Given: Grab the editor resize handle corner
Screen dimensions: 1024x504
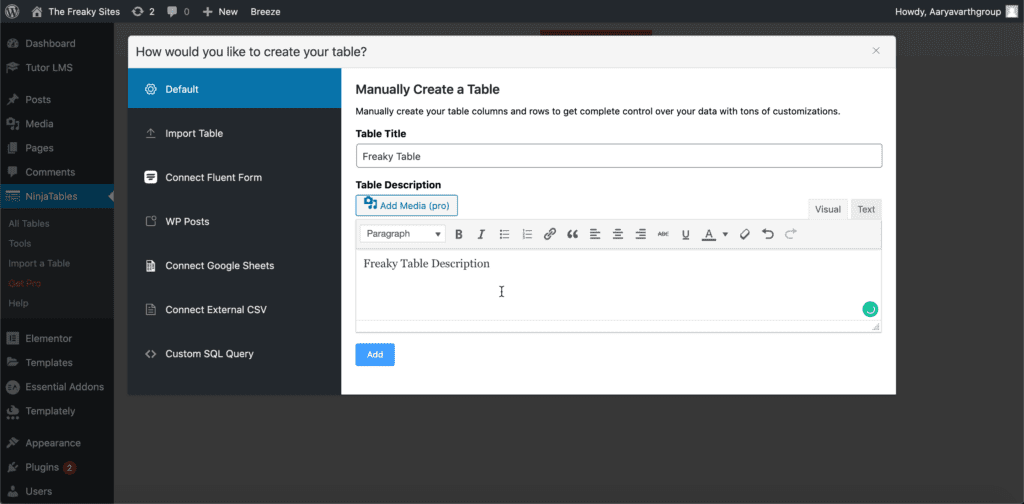Looking at the screenshot, I should click(876, 326).
